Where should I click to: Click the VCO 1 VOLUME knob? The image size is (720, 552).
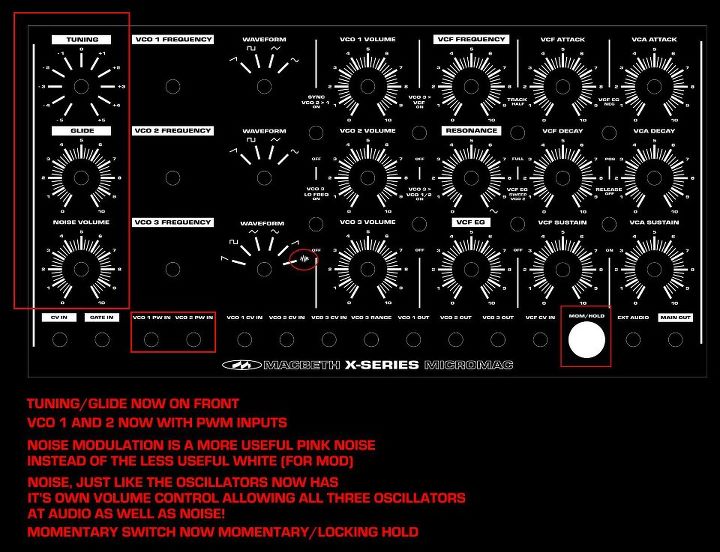[x=367, y=86]
